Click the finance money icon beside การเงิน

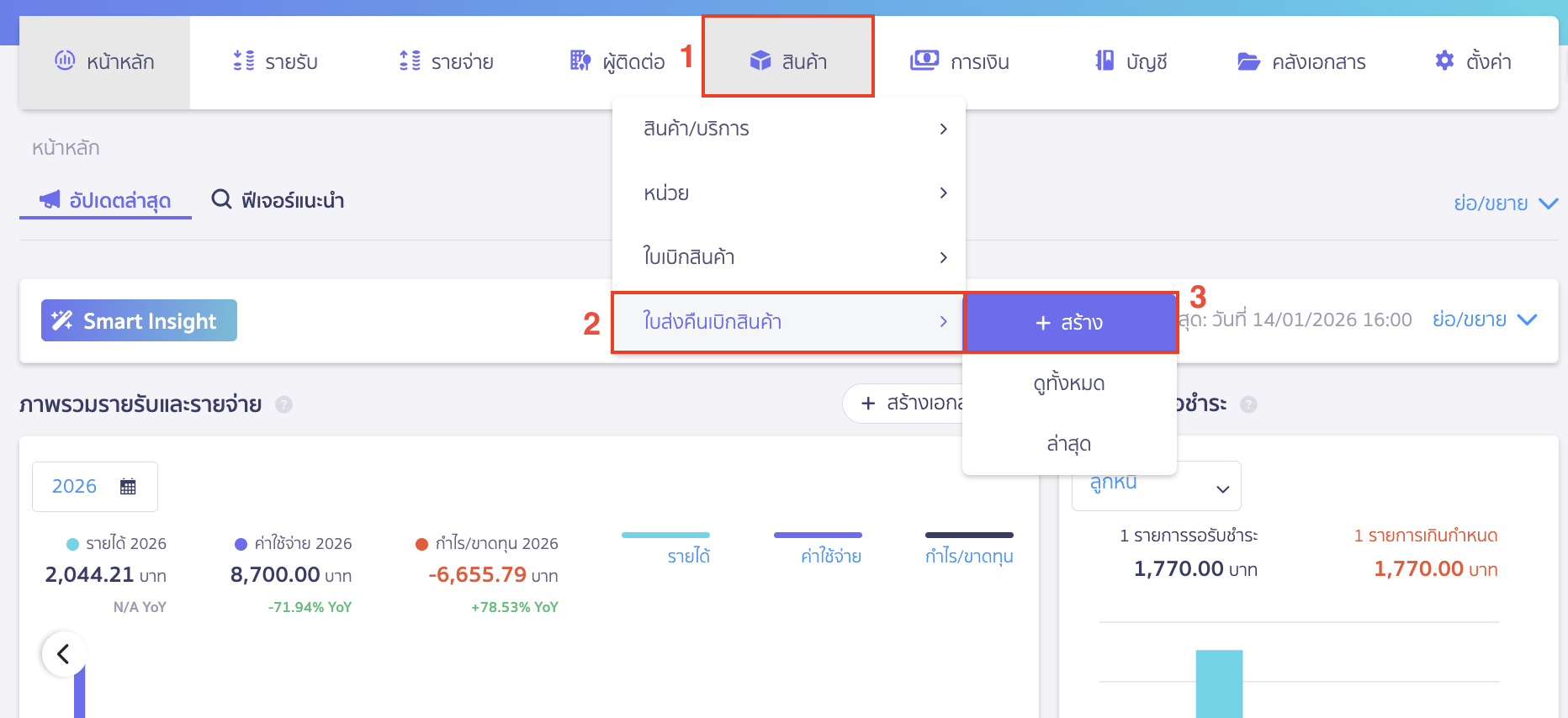pos(924,61)
